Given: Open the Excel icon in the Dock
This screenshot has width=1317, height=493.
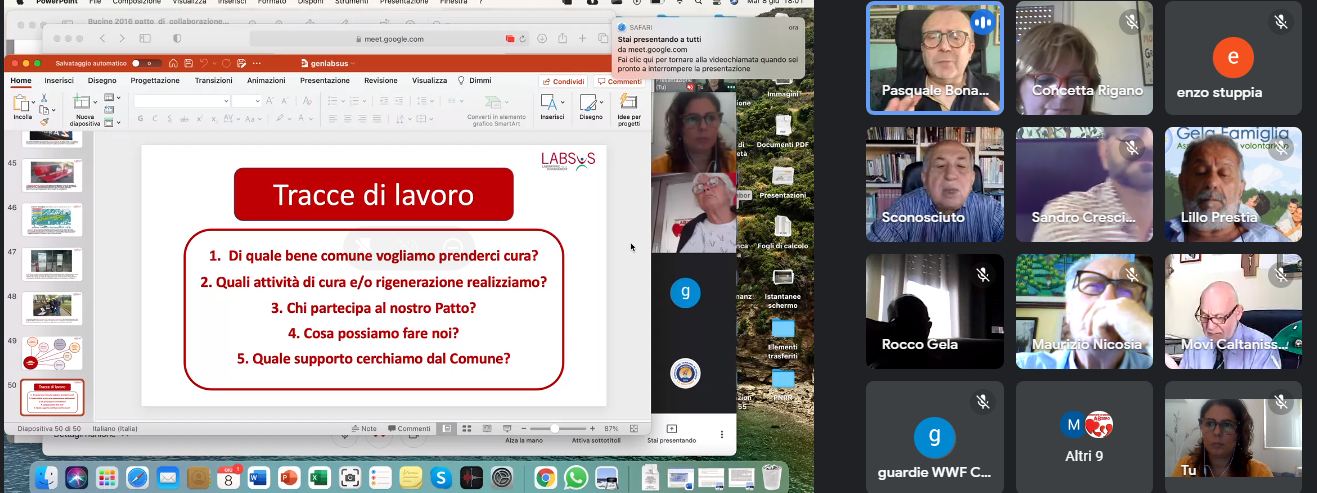Looking at the screenshot, I should click(x=319, y=477).
